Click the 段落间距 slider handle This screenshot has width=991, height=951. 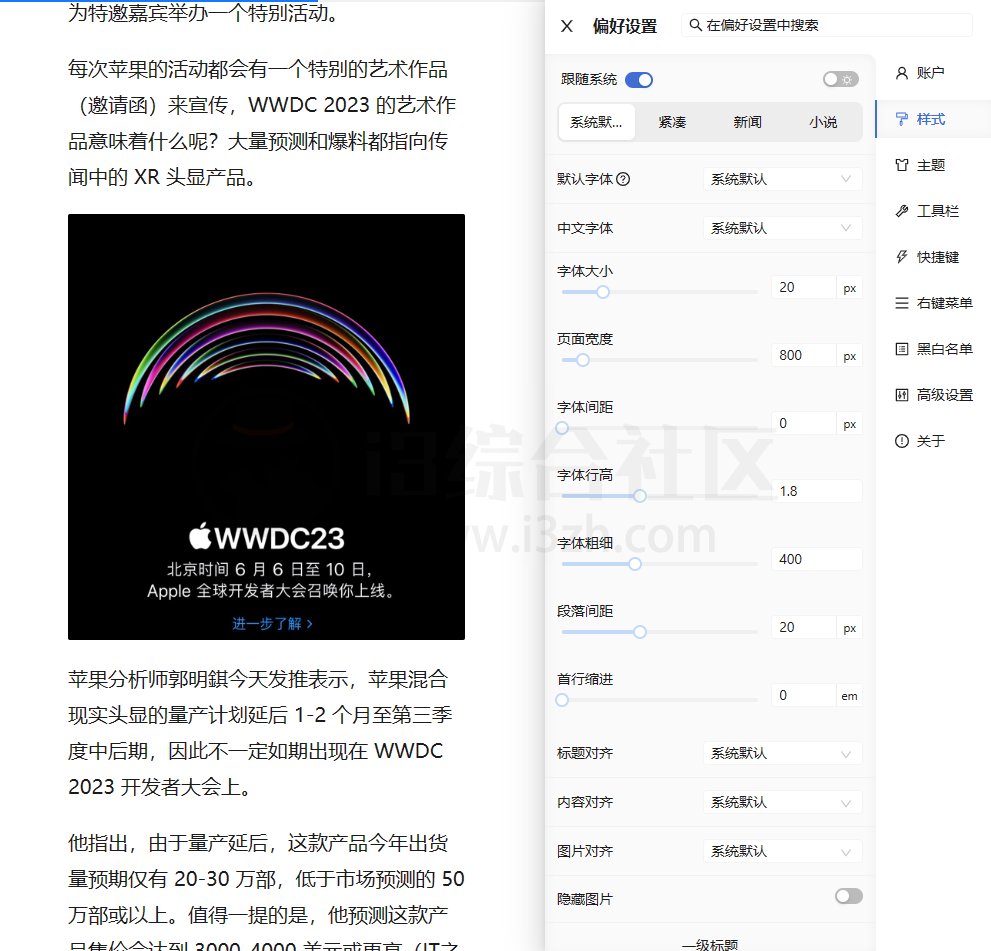[640, 632]
